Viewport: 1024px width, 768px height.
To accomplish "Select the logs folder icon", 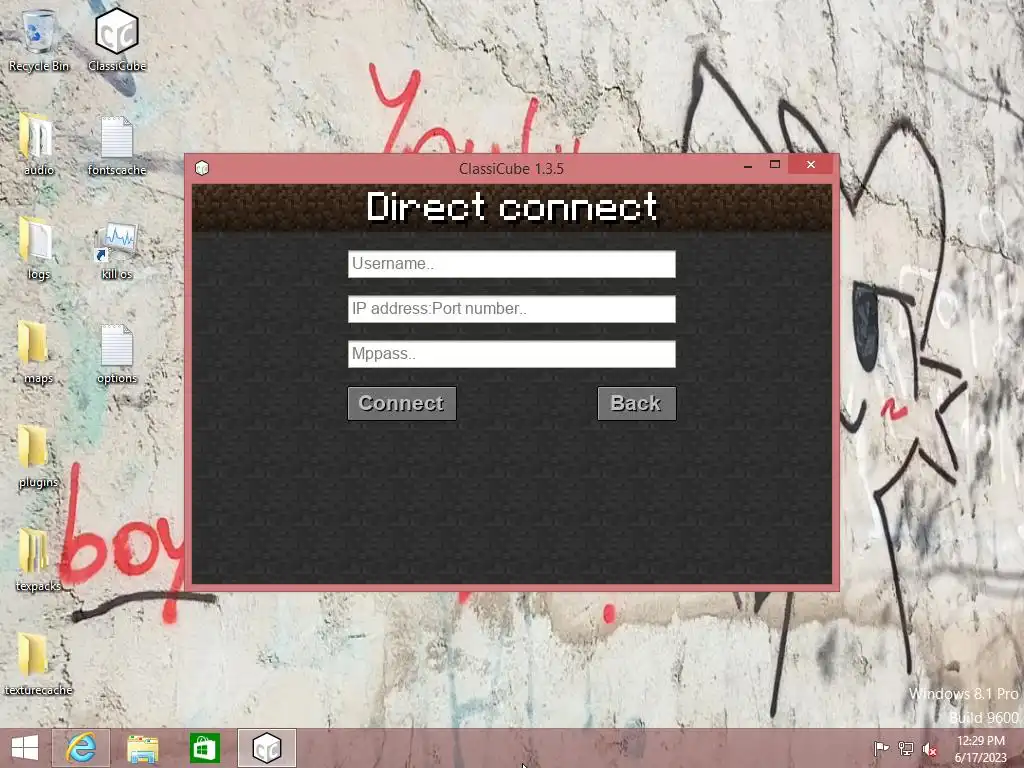I will [38, 248].
